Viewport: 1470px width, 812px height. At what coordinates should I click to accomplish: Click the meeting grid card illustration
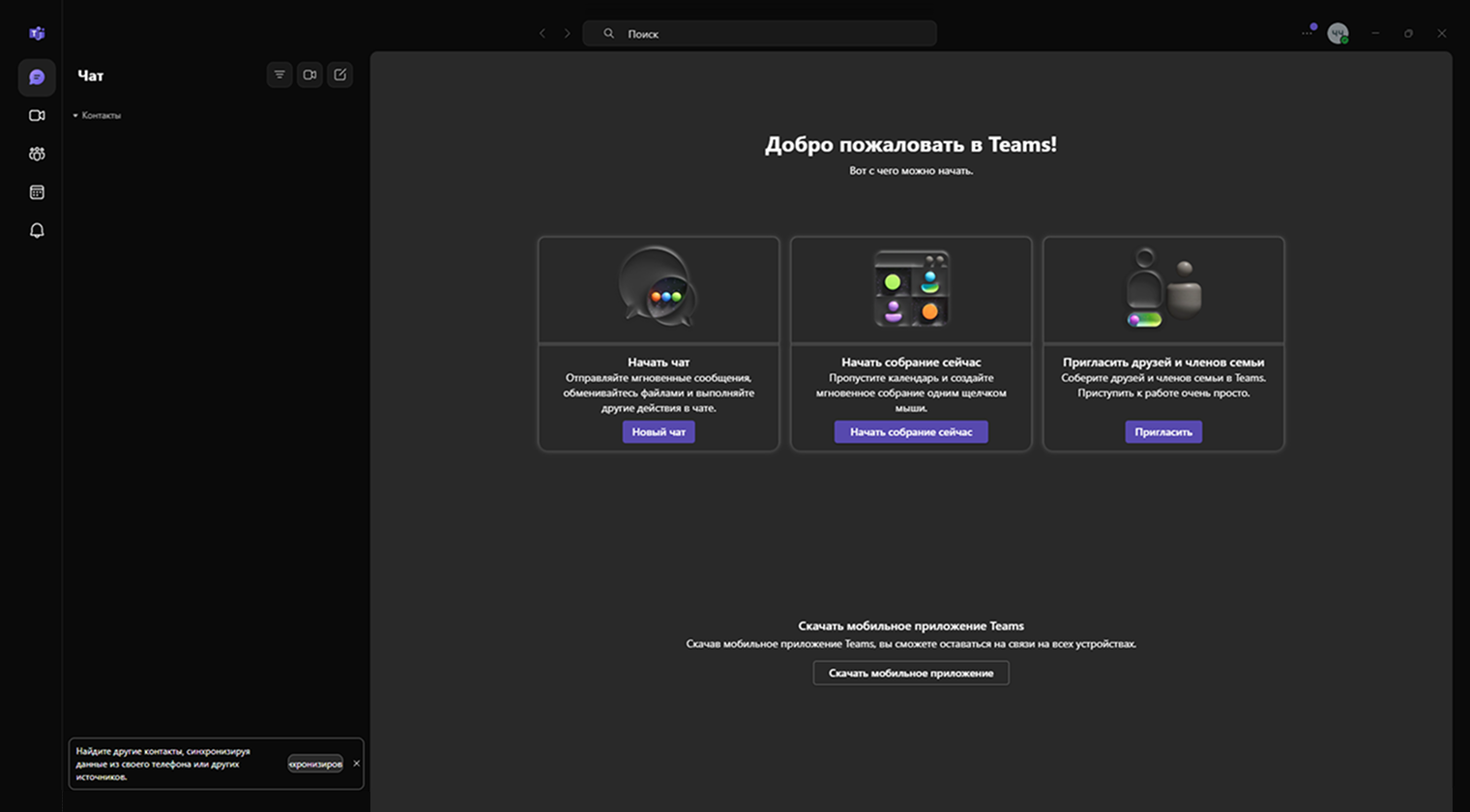click(911, 288)
